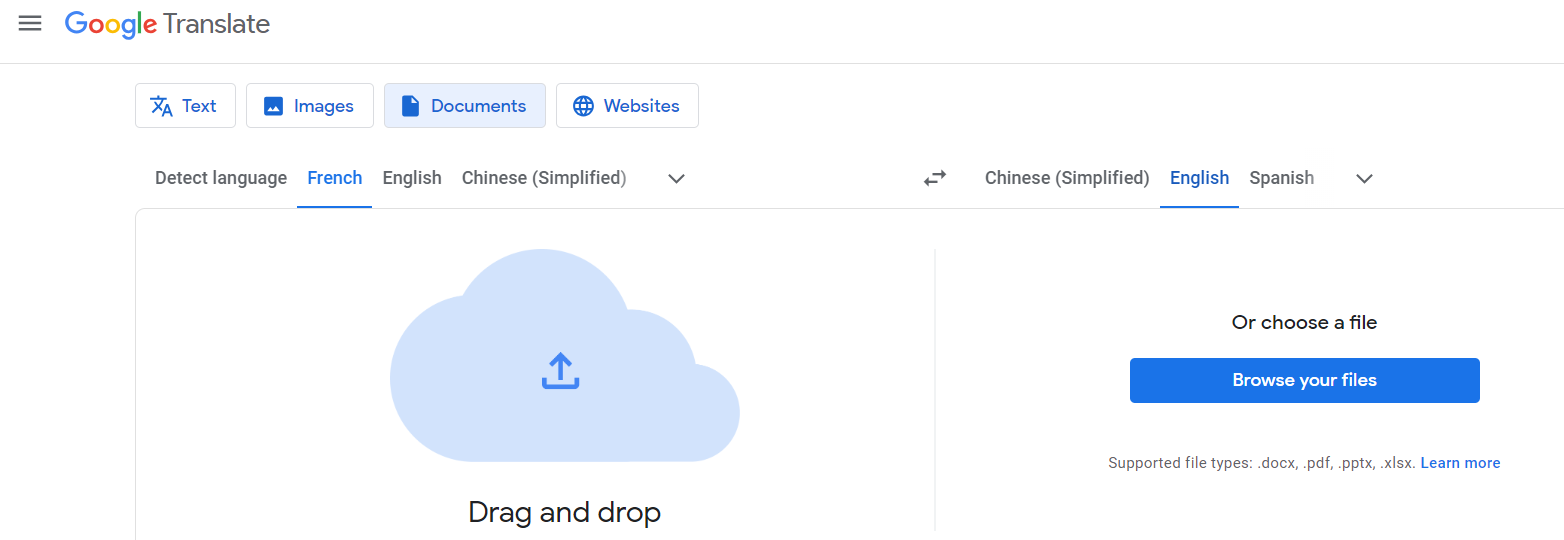This screenshot has width=1564, height=540.
Task: Click the Text translate icon
Action: pos(161,106)
